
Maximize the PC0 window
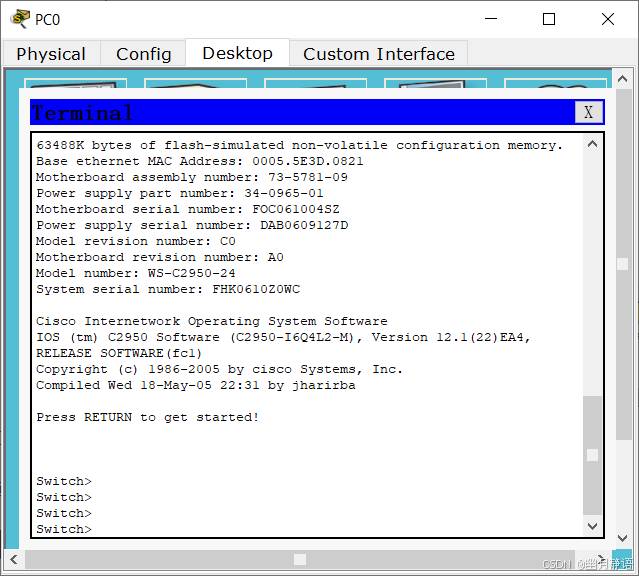tap(549, 19)
